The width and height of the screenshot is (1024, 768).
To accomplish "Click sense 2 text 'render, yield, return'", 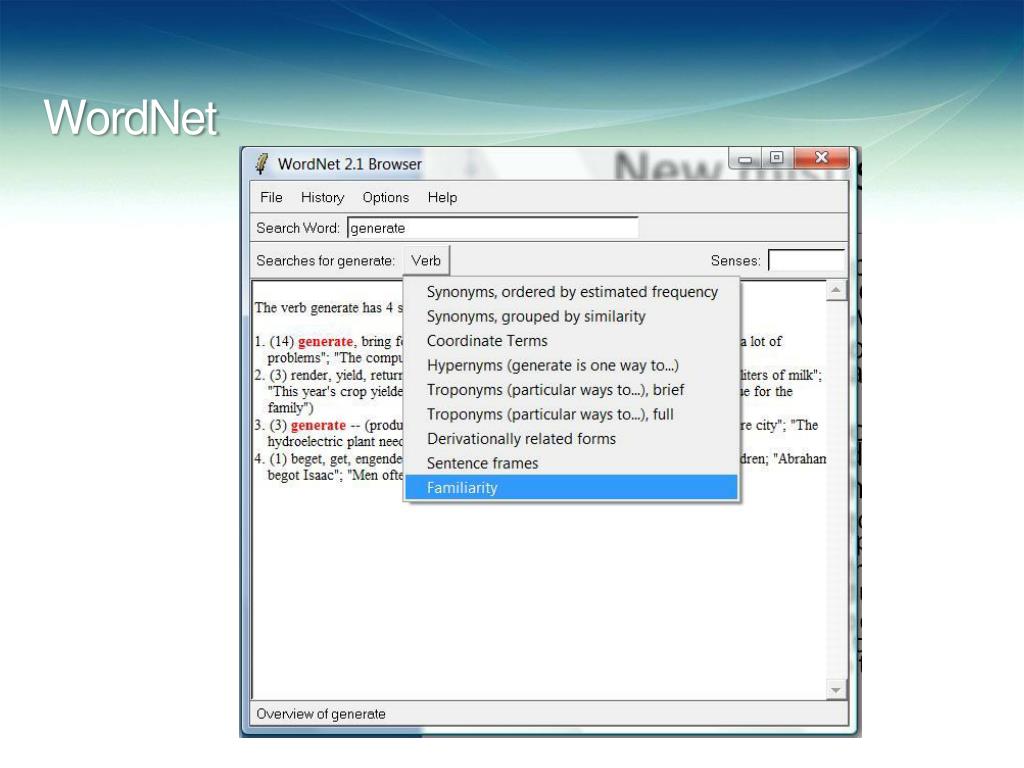I will [x=346, y=375].
